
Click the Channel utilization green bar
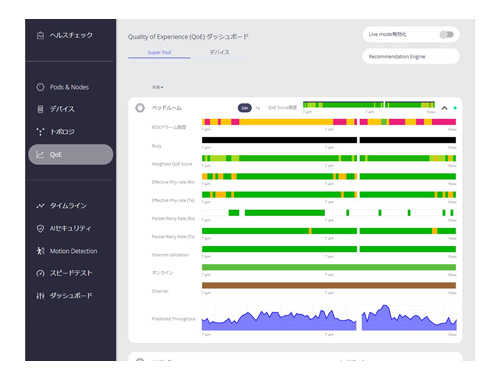tap(329, 249)
